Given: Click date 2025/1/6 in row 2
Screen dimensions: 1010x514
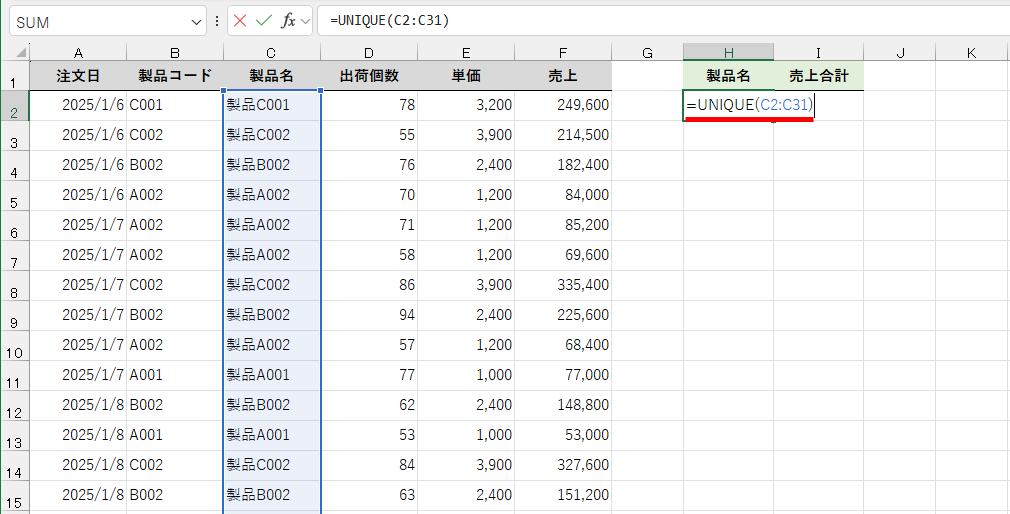Looking at the screenshot, I should pos(78,105).
